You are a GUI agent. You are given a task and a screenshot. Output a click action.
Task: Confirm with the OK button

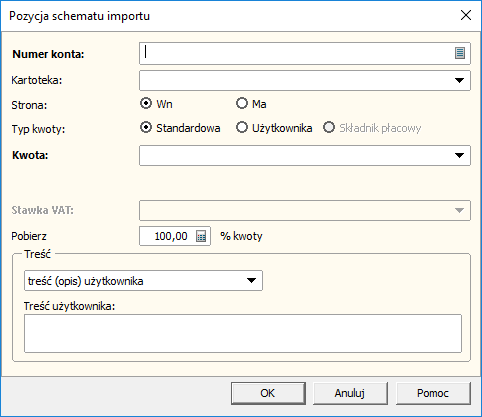(x=268, y=393)
